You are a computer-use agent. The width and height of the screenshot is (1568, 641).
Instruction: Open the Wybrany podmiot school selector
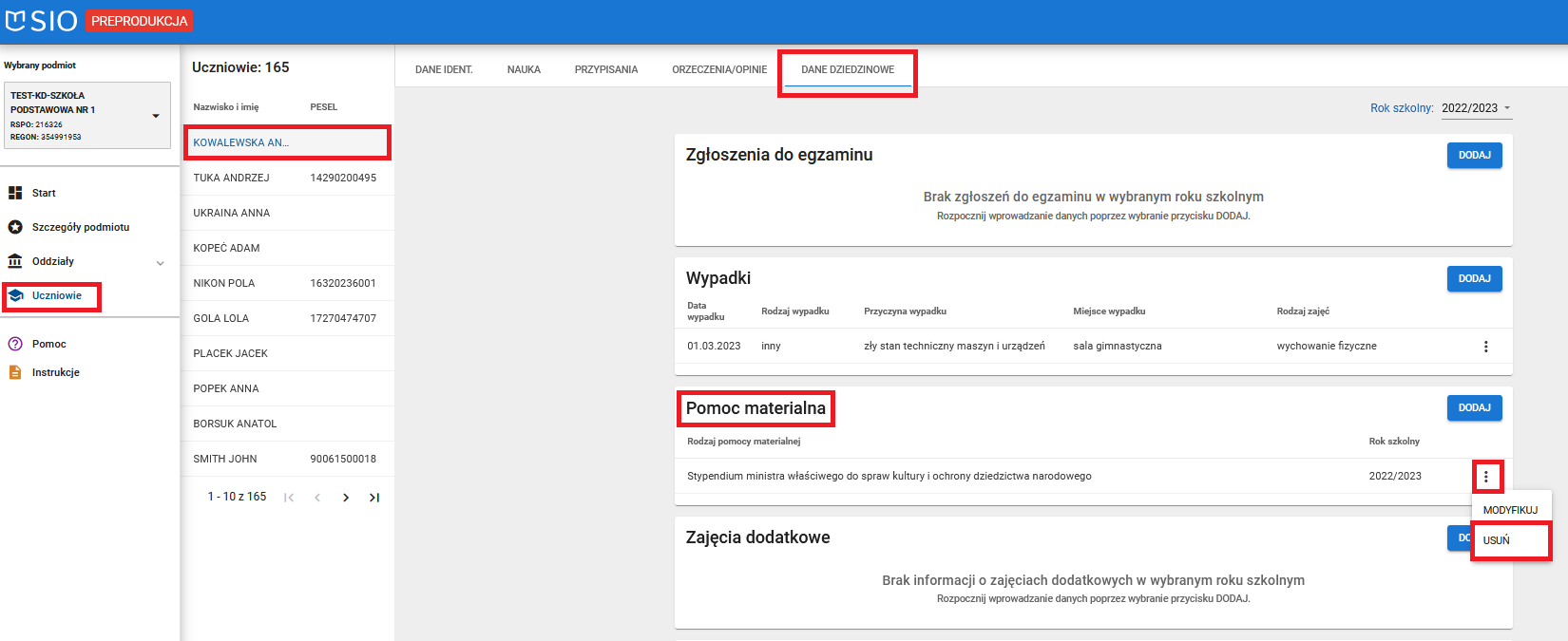pyautogui.click(x=86, y=116)
